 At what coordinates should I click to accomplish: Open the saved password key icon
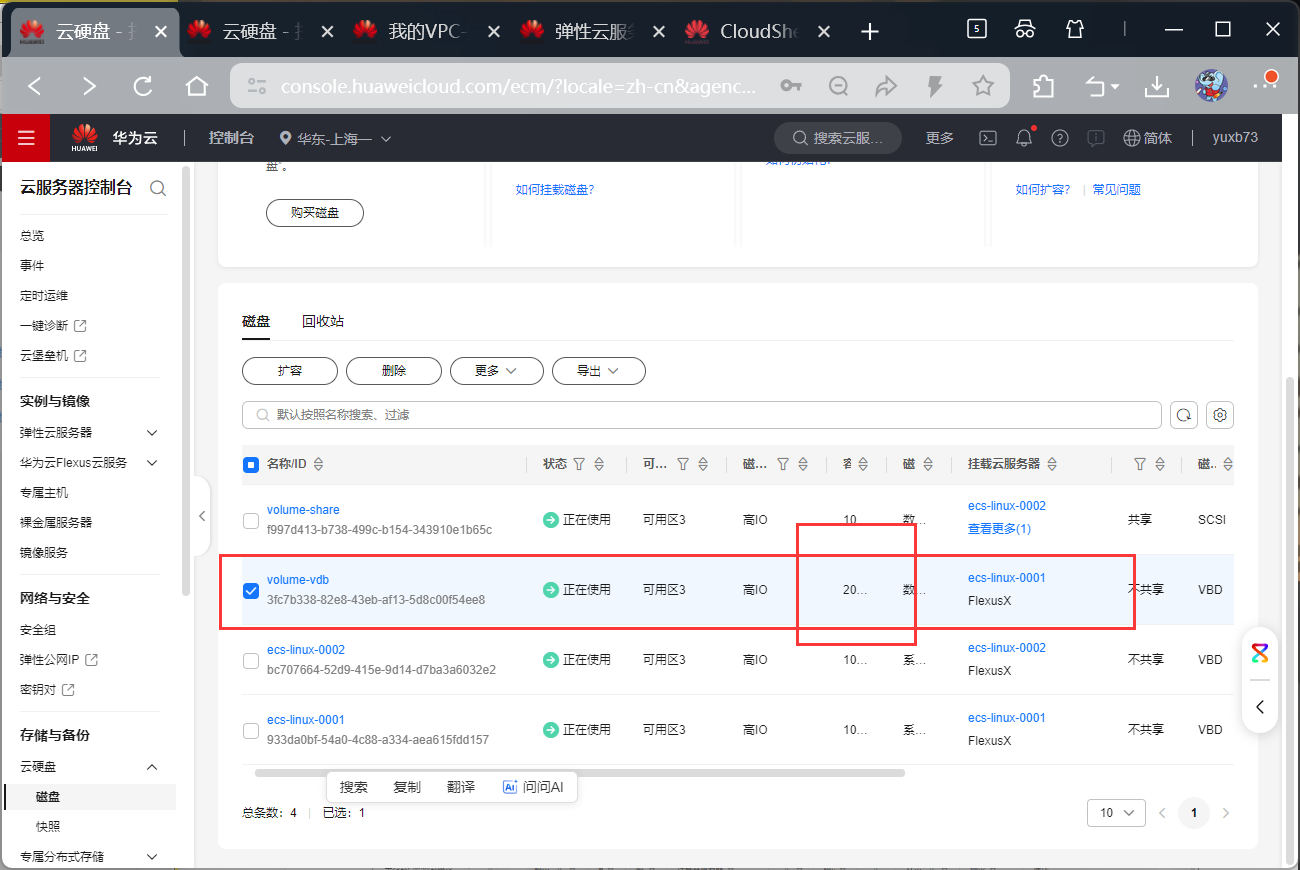point(791,87)
